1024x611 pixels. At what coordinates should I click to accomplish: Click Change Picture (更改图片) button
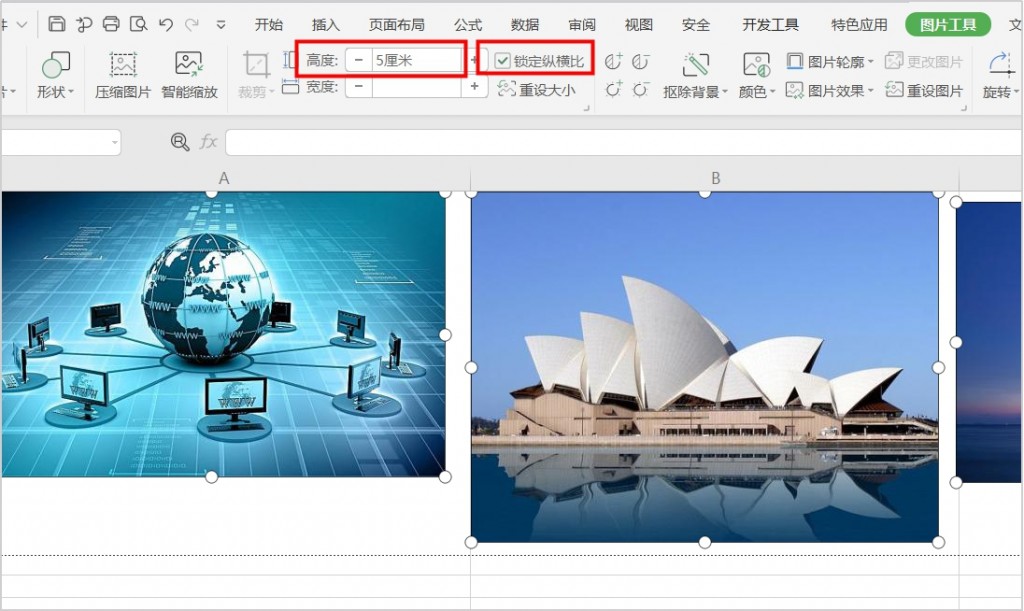pos(924,62)
